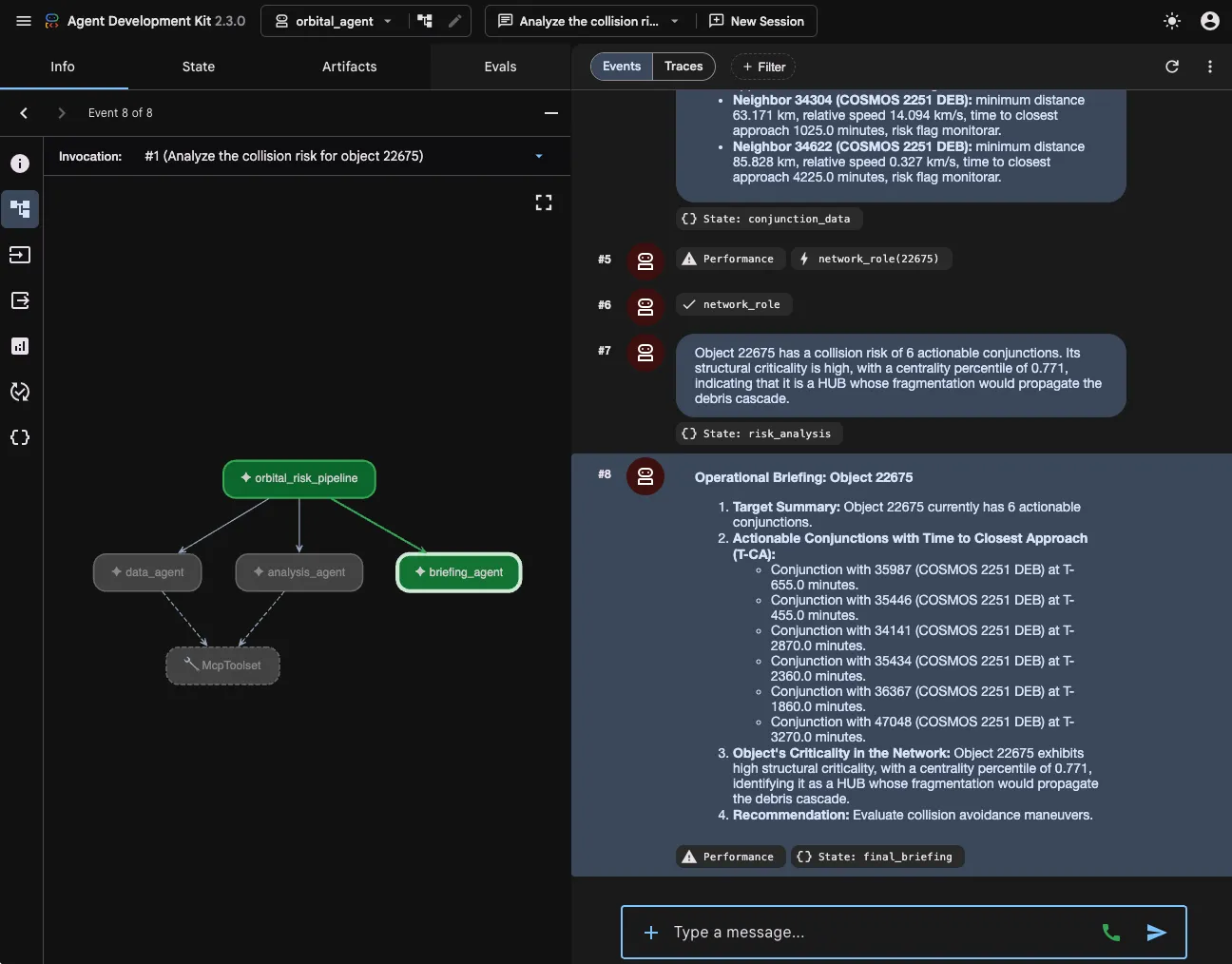Image resolution: width=1232 pixels, height=964 pixels.
Task: Collapse the event details panel
Action: tap(551, 113)
